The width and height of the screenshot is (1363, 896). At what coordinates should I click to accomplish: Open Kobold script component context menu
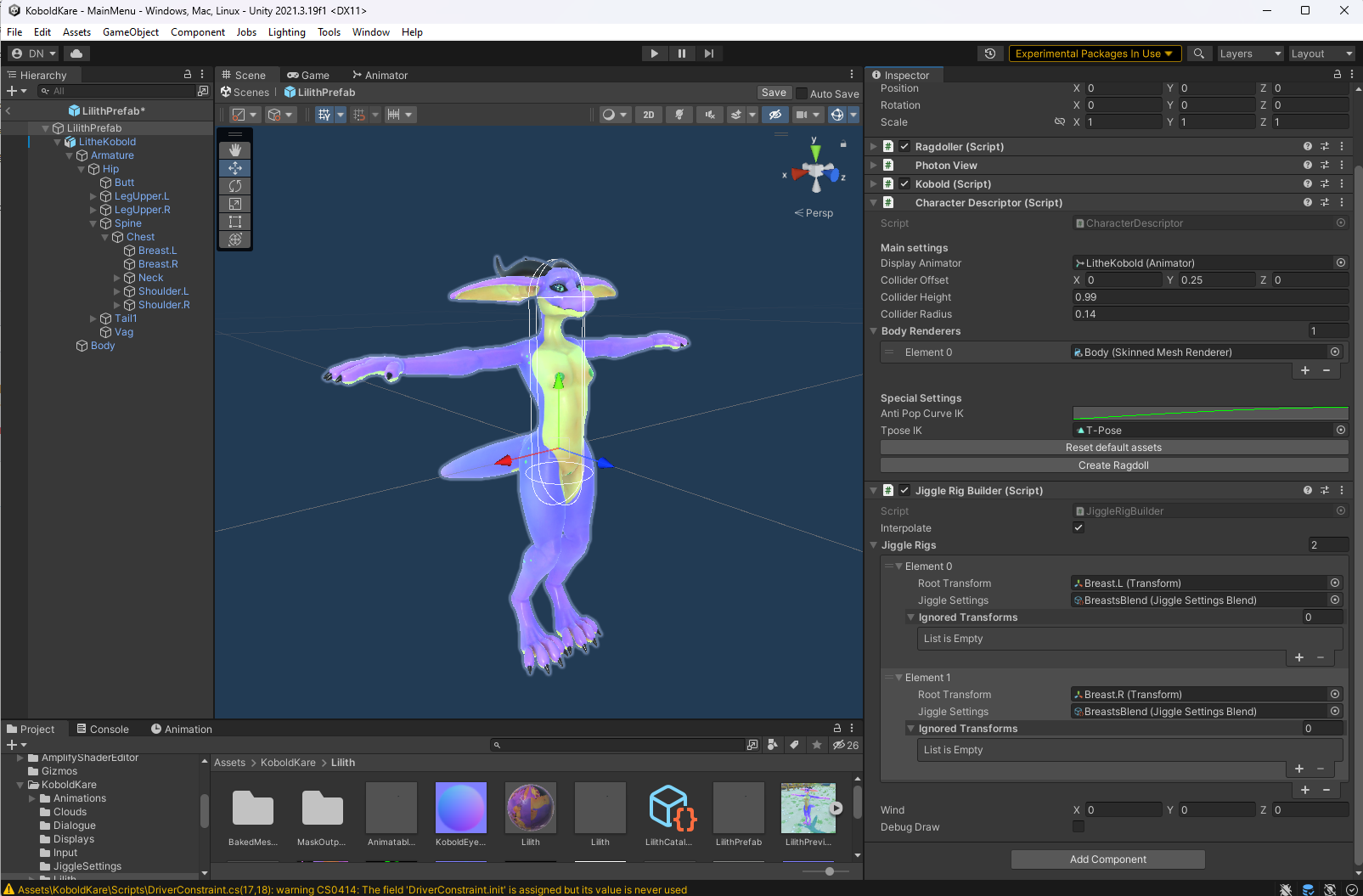[x=1342, y=184]
